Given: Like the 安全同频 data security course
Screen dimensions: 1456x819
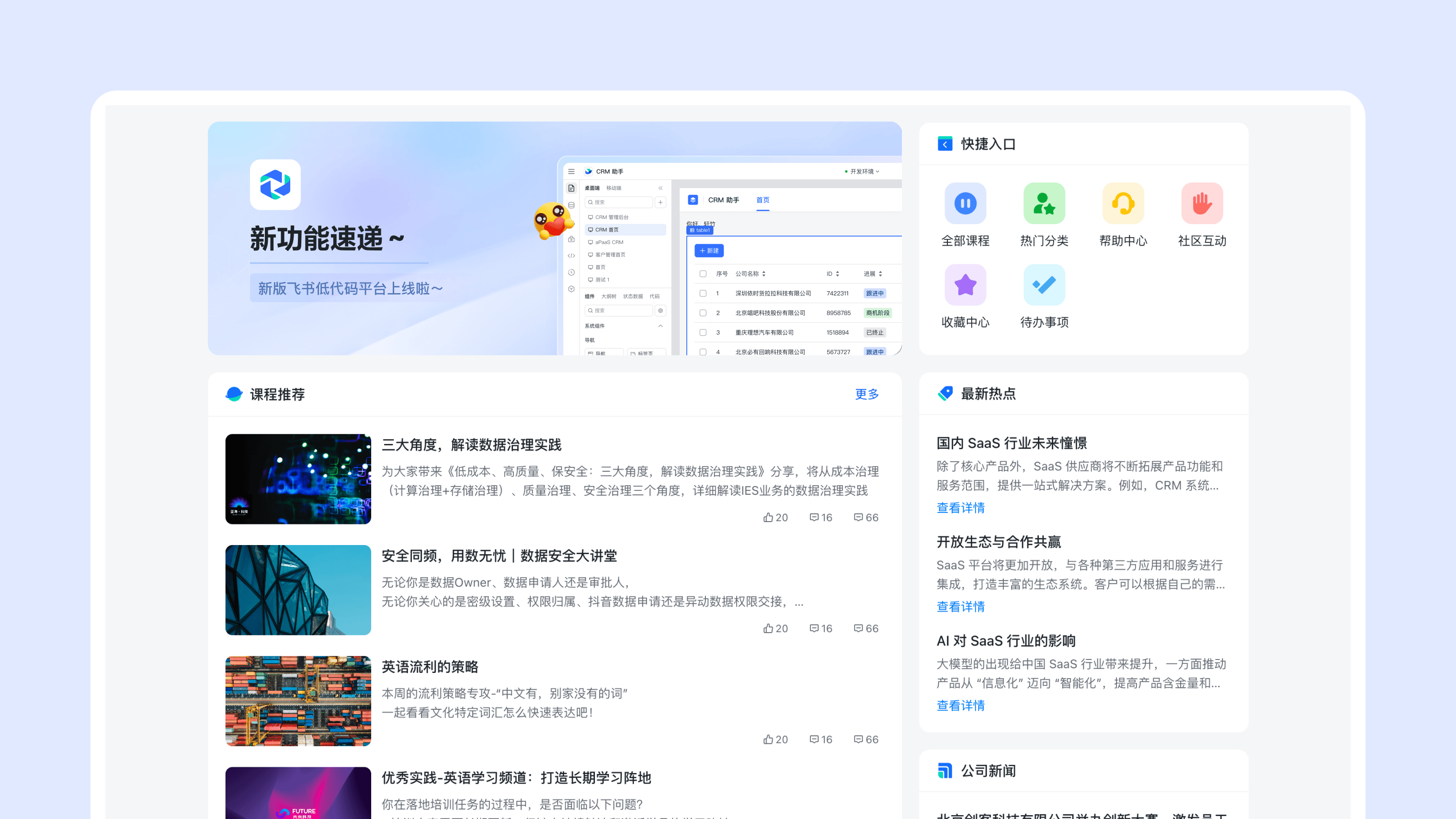Looking at the screenshot, I should click(768, 628).
